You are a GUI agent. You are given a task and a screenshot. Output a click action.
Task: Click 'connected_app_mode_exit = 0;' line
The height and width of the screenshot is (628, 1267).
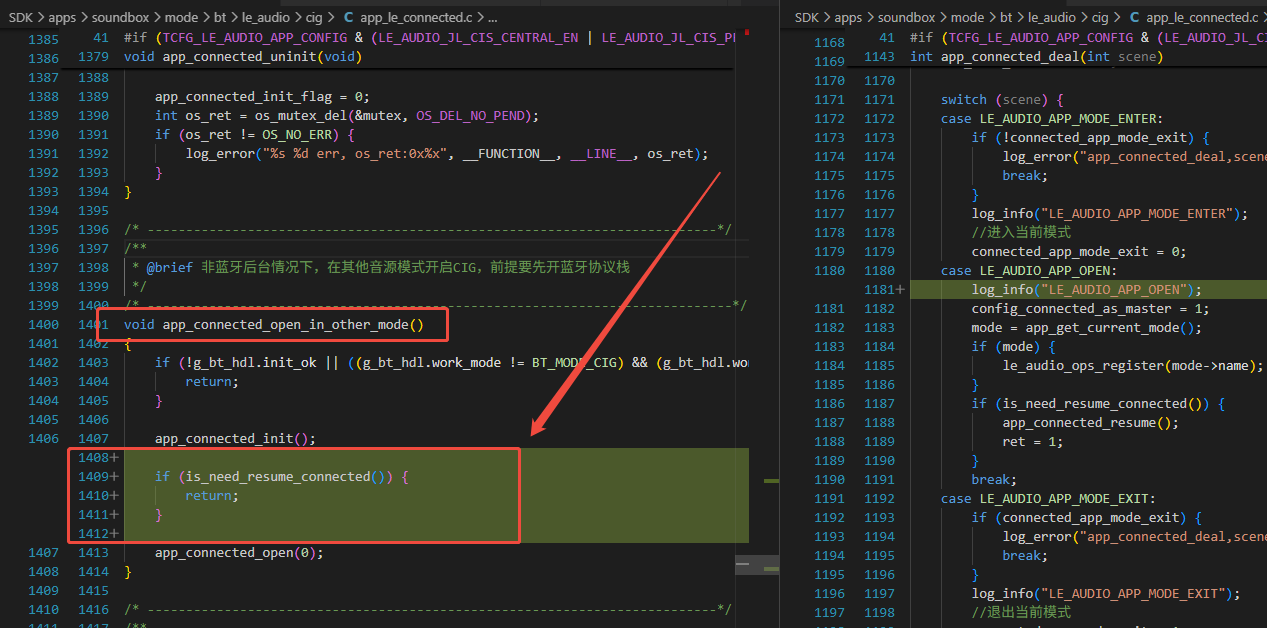click(1079, 252)
